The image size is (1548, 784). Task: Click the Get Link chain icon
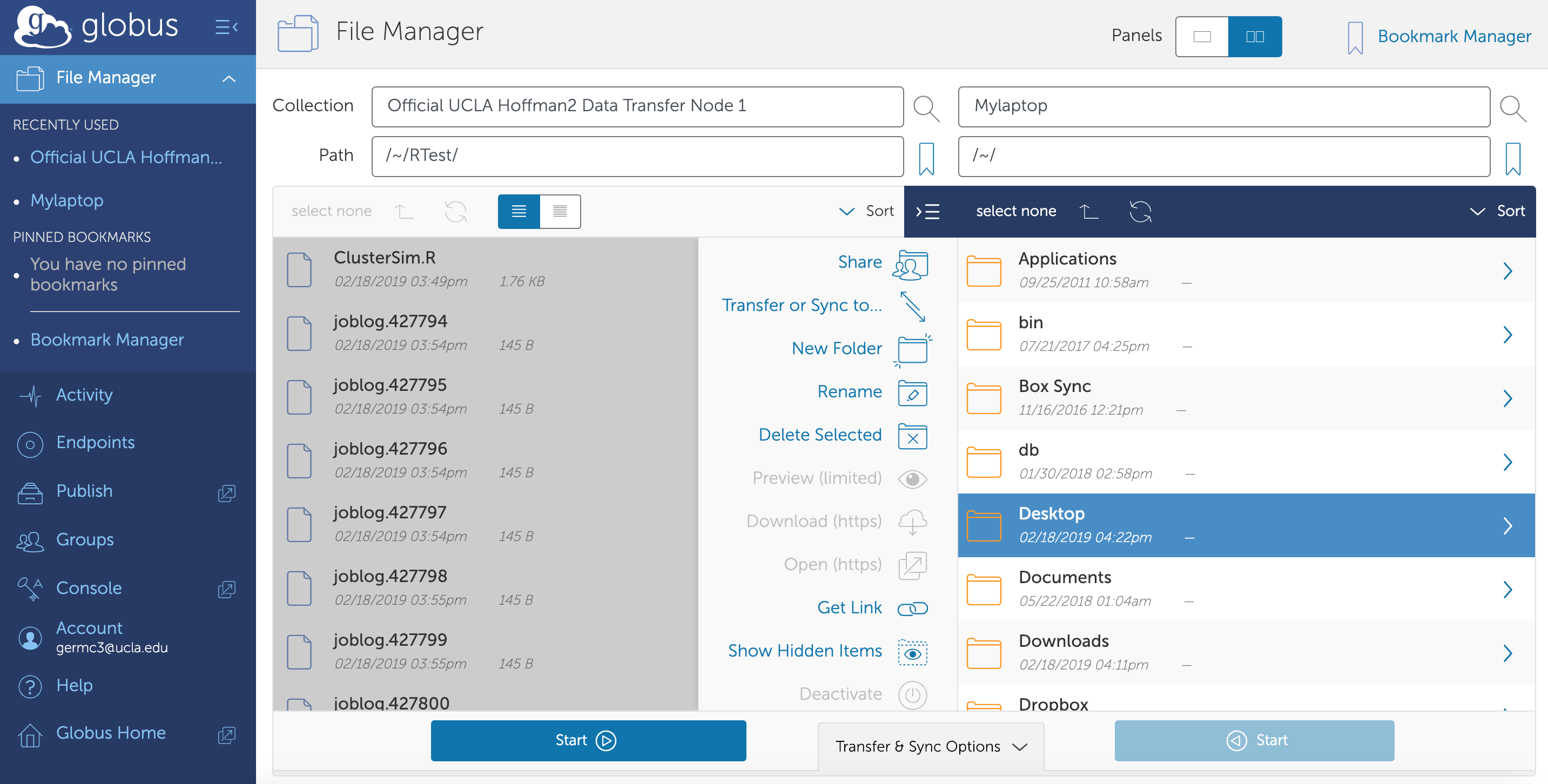coord(912,609)
